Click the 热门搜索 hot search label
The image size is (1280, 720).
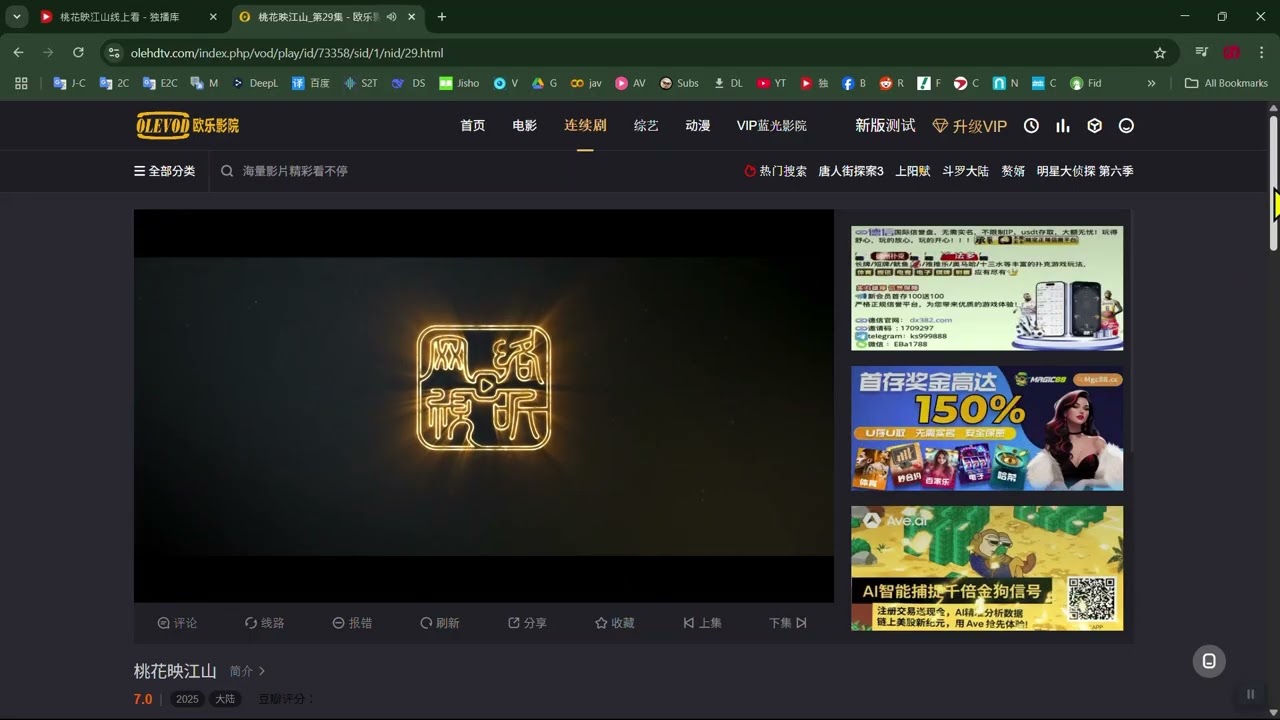pyautogui.click(x=775, y=171)
